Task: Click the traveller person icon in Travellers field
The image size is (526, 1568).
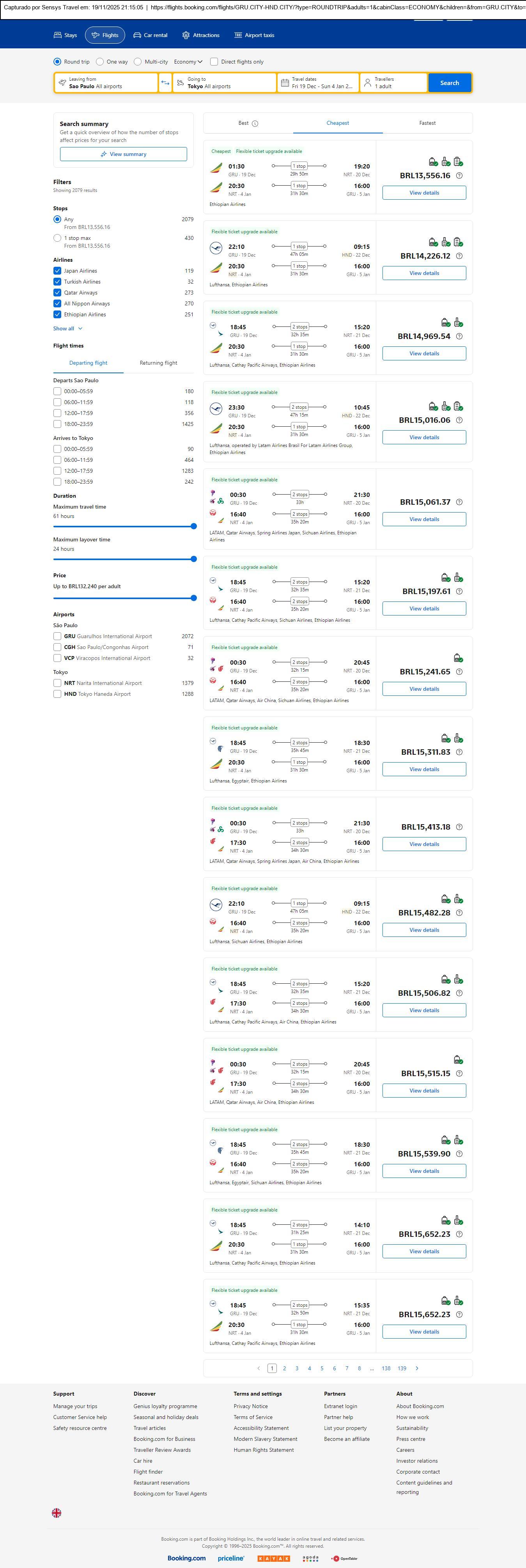Action: 367,83
